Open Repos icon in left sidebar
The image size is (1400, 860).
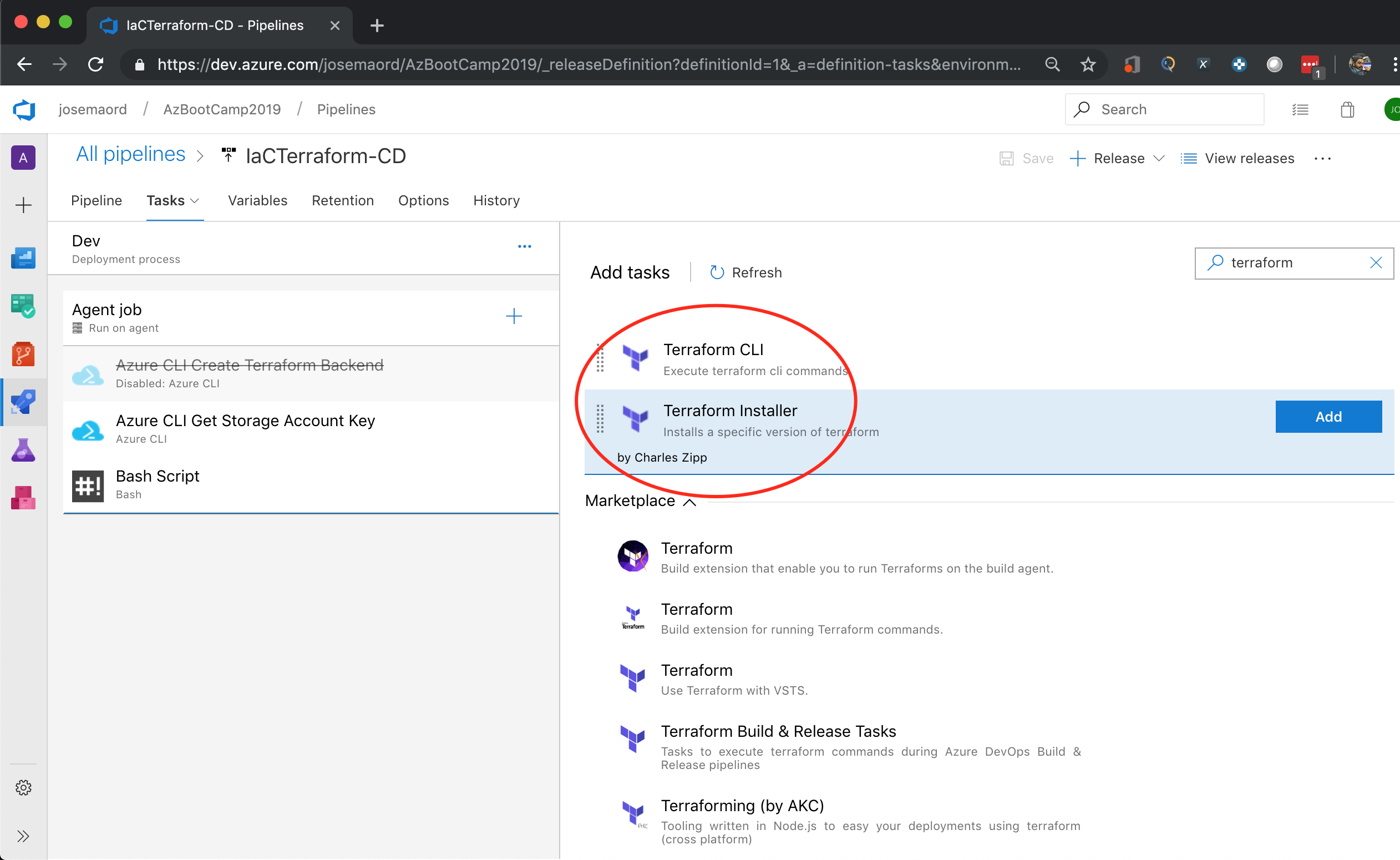(23, 354)
